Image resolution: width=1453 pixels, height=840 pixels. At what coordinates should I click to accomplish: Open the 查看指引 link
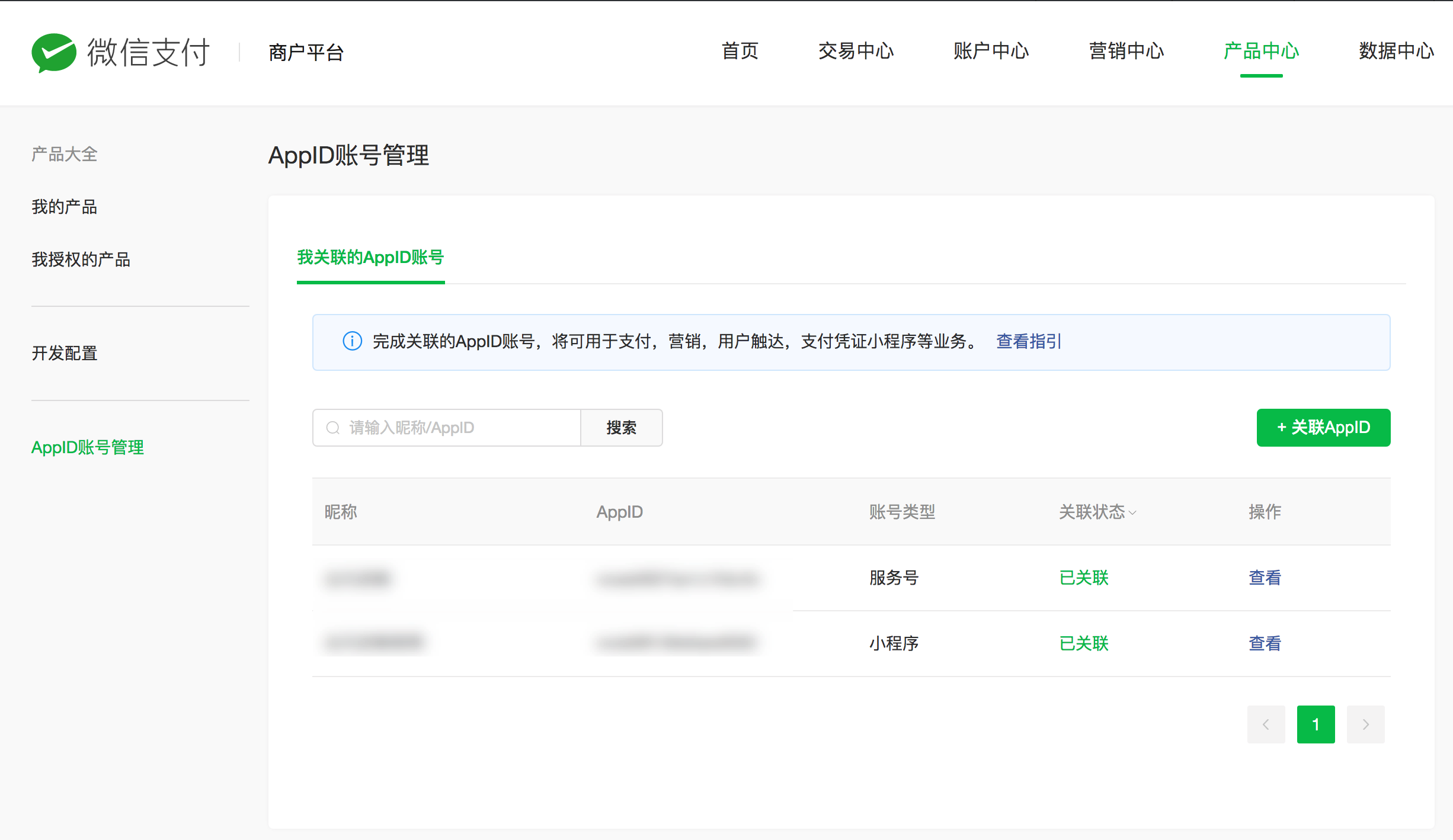[x=1029, y=341]
